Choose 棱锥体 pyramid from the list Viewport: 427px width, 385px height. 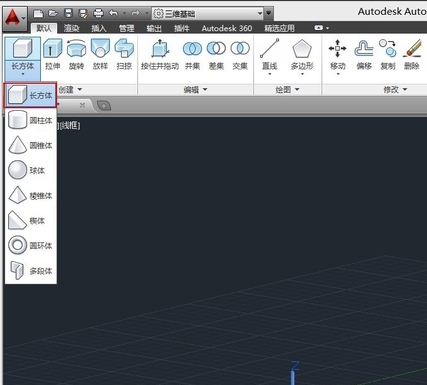coord(30,195)
